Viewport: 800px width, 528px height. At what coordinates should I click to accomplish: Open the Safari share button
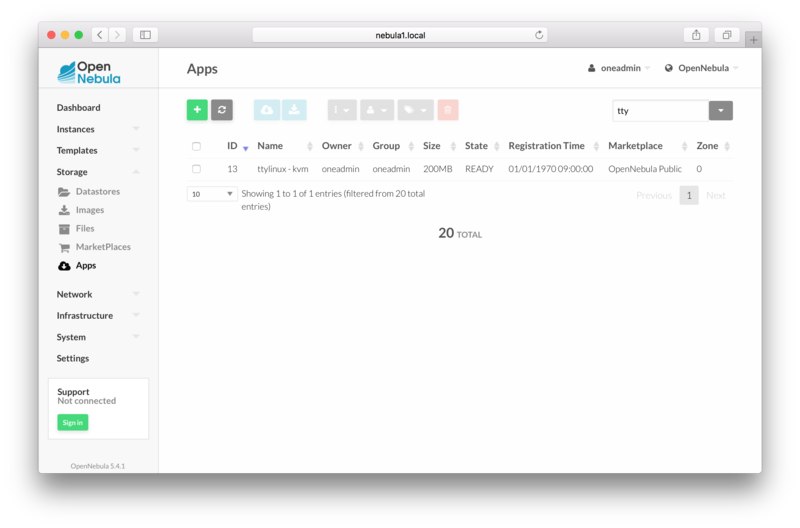pos(696,35)
